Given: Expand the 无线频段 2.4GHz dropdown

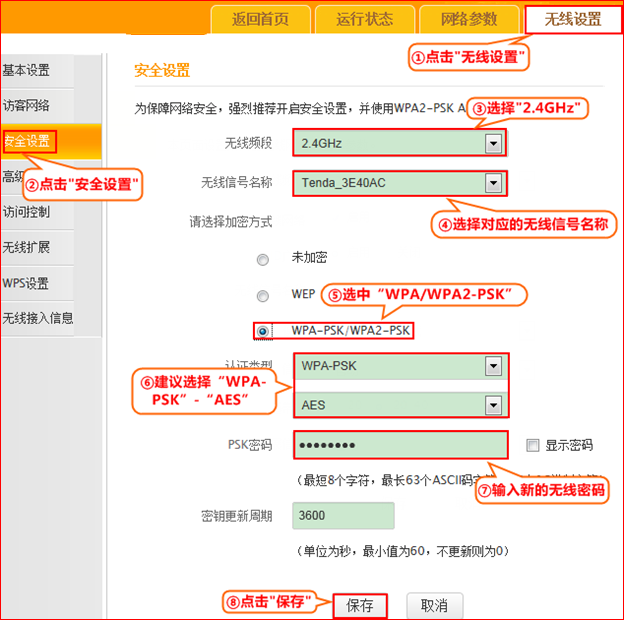Looking at the screenshot, I should point(492,143).
